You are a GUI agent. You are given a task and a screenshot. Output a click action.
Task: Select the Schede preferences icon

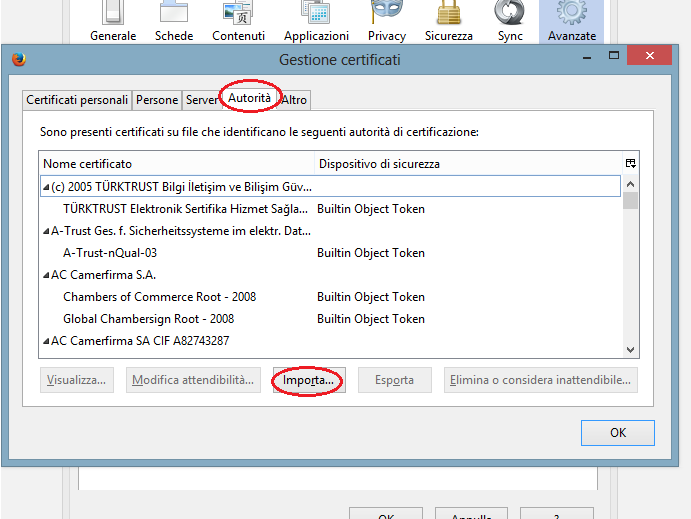pyautogui.click(x=174, y=14)
